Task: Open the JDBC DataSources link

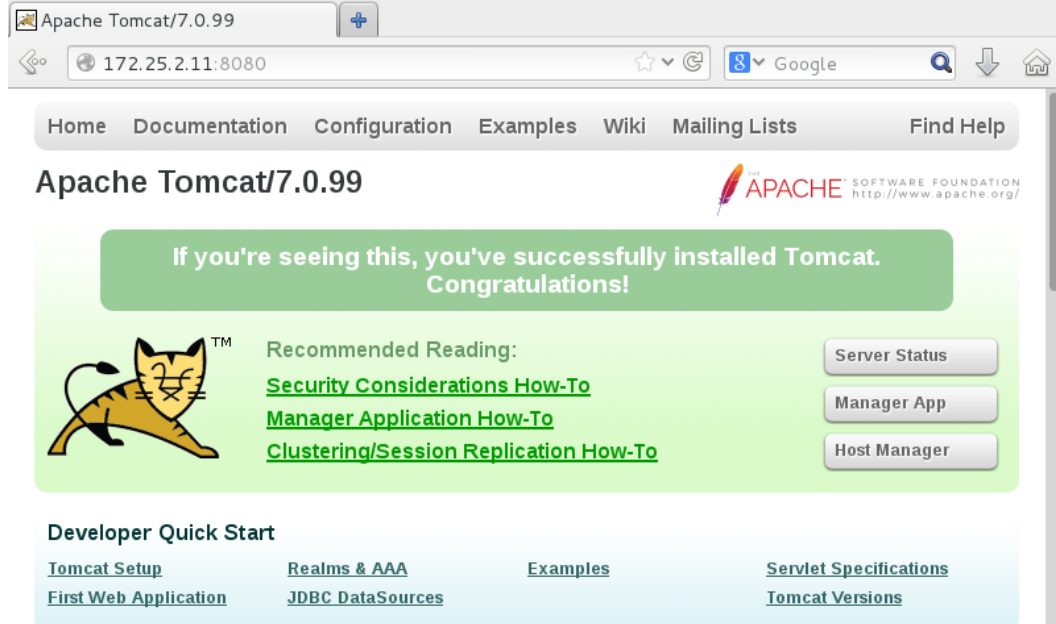Action: point(365,598)
